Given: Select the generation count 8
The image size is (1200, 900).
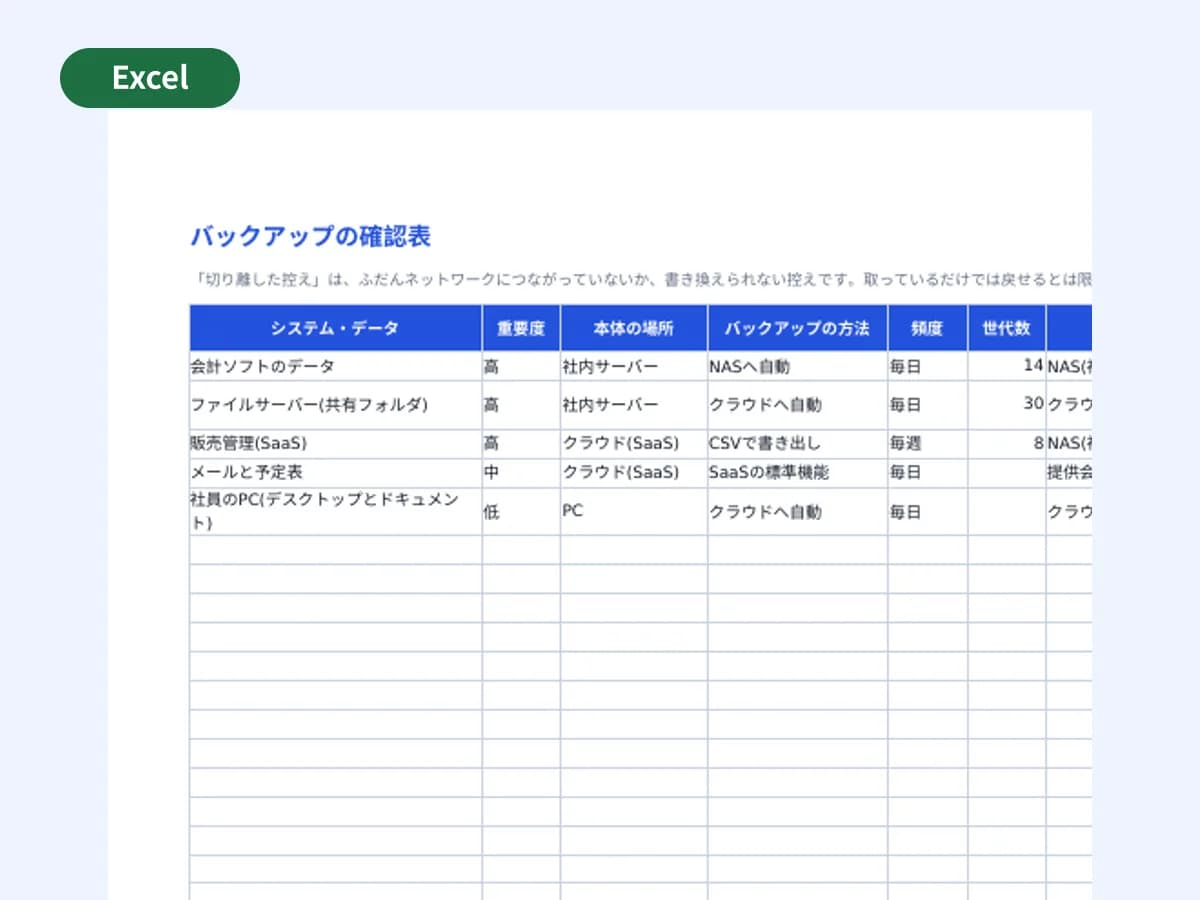Looking at the screenshot, I should 1007,444.
